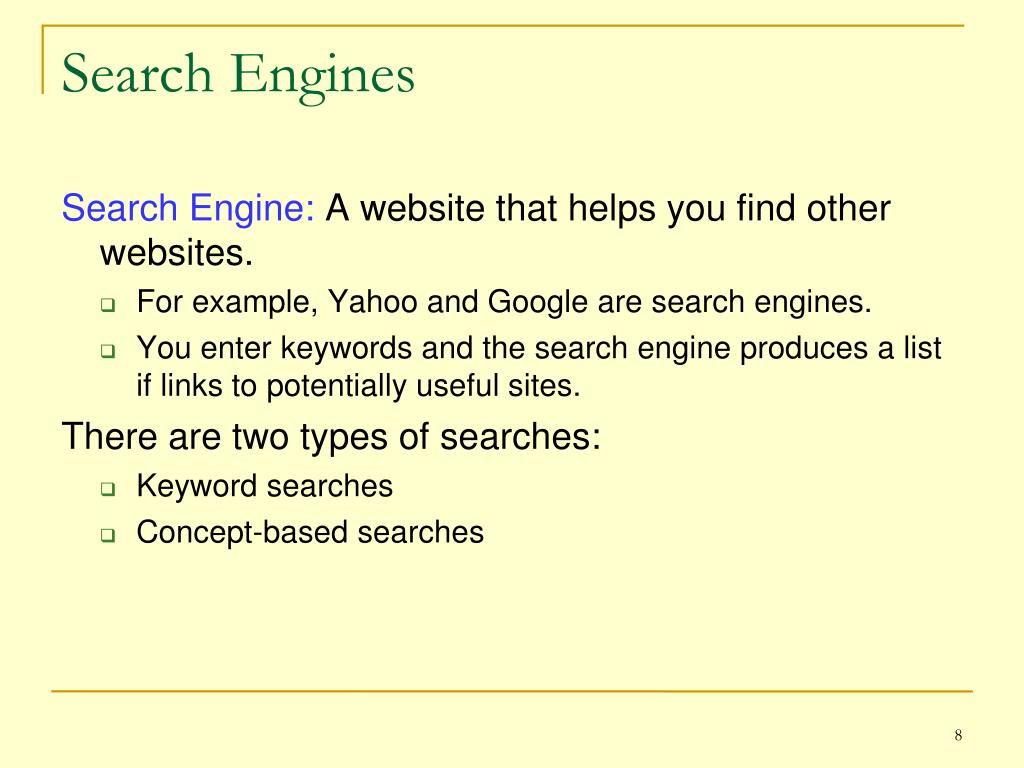Click the slide number 8
Screen dimensions: 1024x768
point(958,735)
